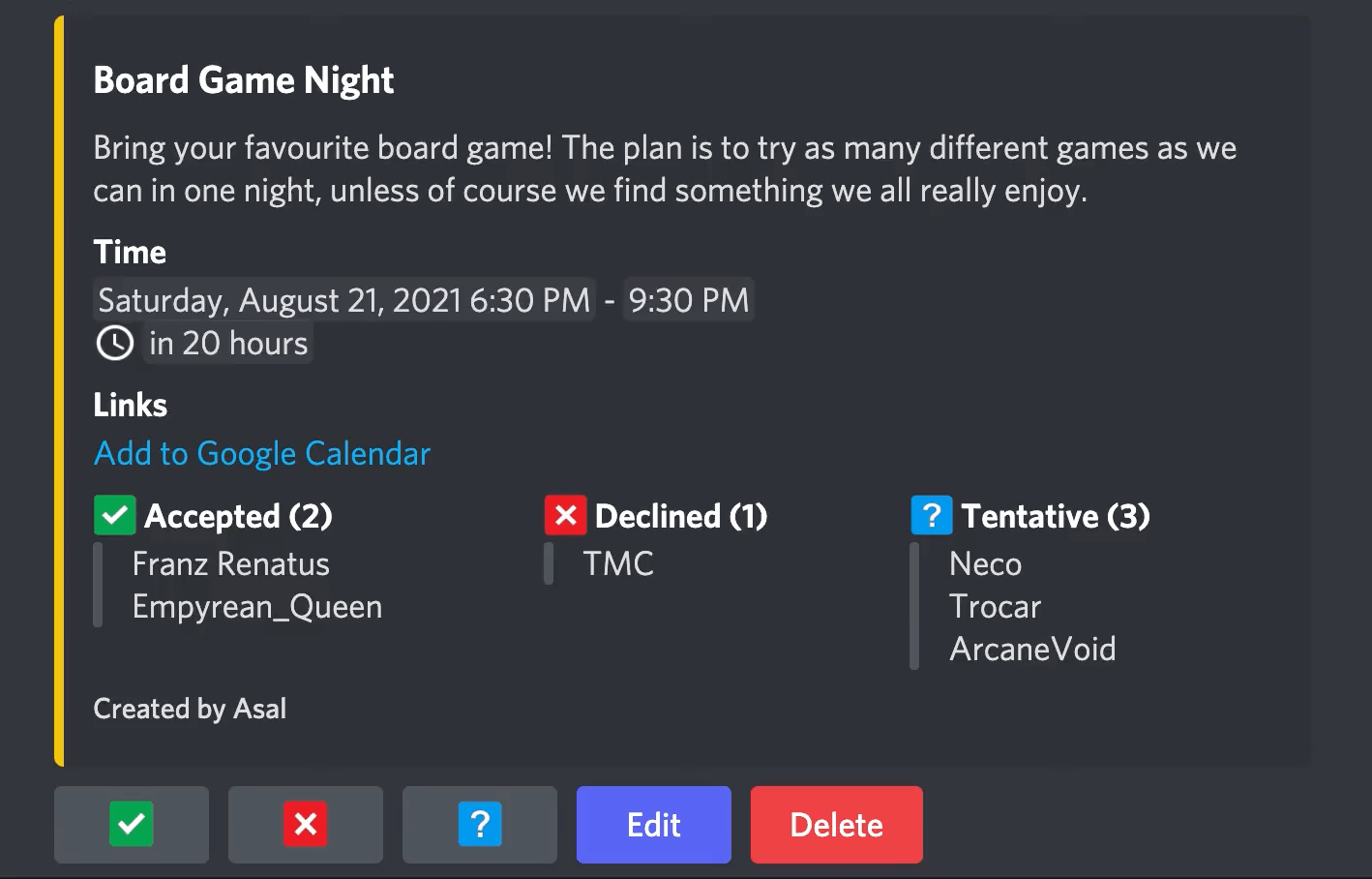Screen dimensions: 1372x879
Task: Select Franz Renatus in the Accepted list
Action: tap(230, 564)
